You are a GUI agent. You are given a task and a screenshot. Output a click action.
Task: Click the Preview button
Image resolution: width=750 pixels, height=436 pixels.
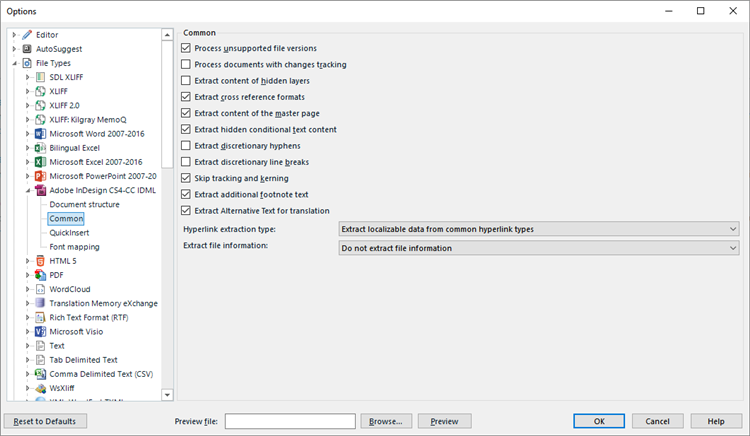444,421
